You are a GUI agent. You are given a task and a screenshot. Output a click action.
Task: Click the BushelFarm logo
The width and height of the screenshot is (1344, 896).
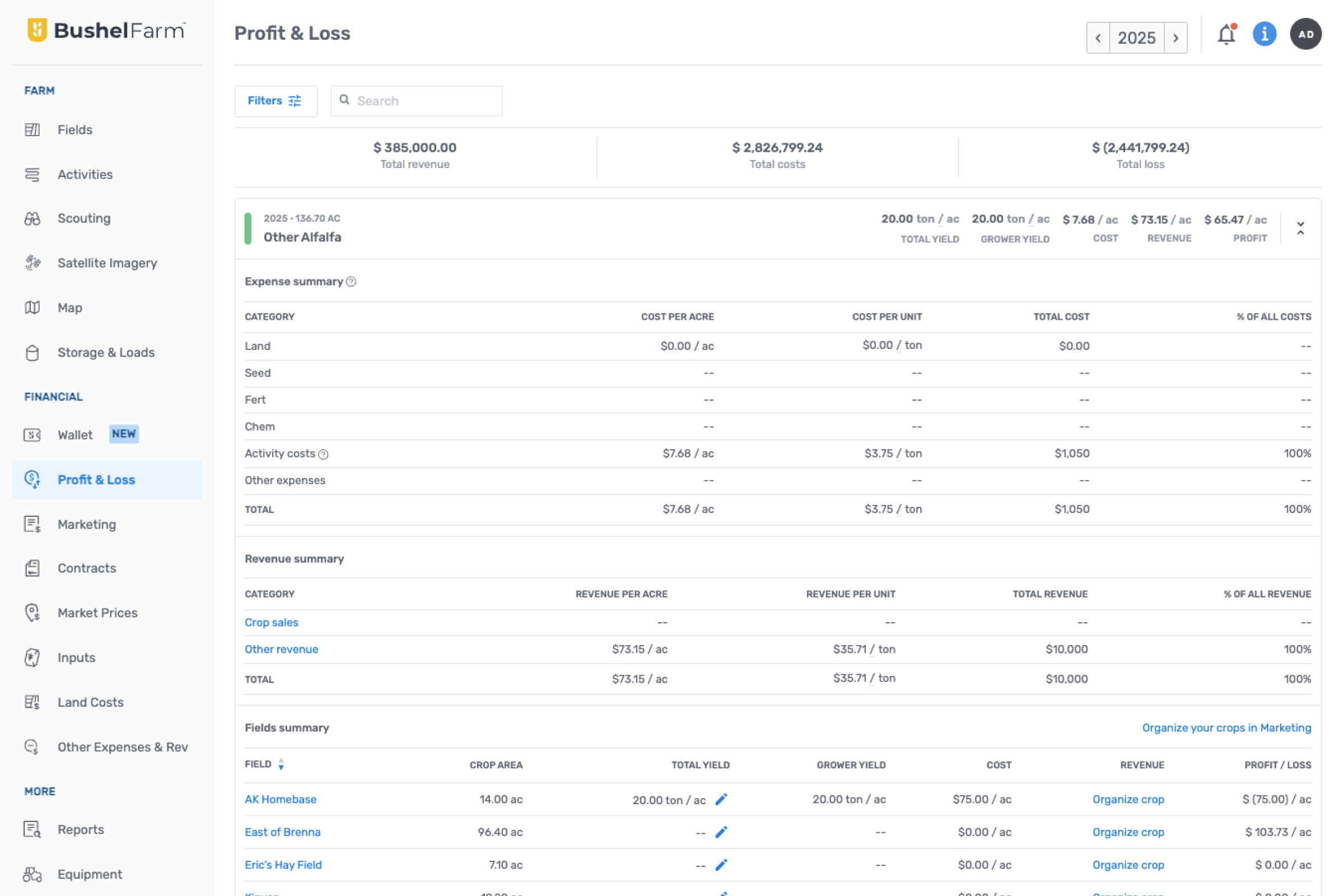(x=106, y=30)
